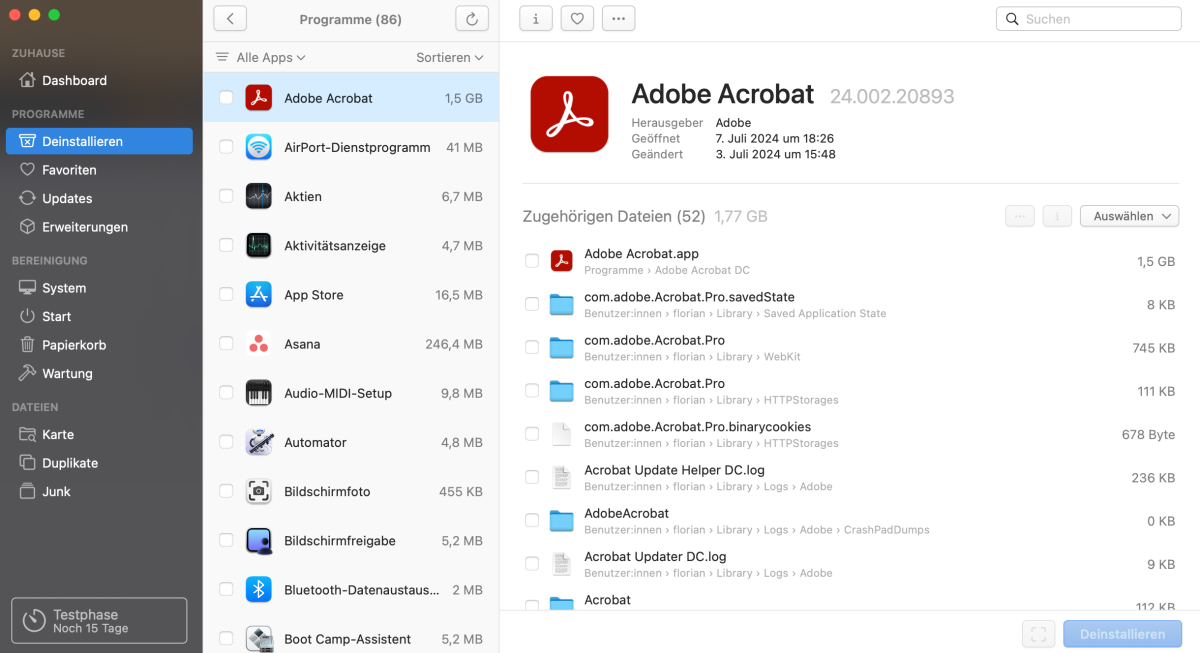This screenshot has width=1200, height=653.
Task: Click the refresh programs list icon
Action: (471, 19)
